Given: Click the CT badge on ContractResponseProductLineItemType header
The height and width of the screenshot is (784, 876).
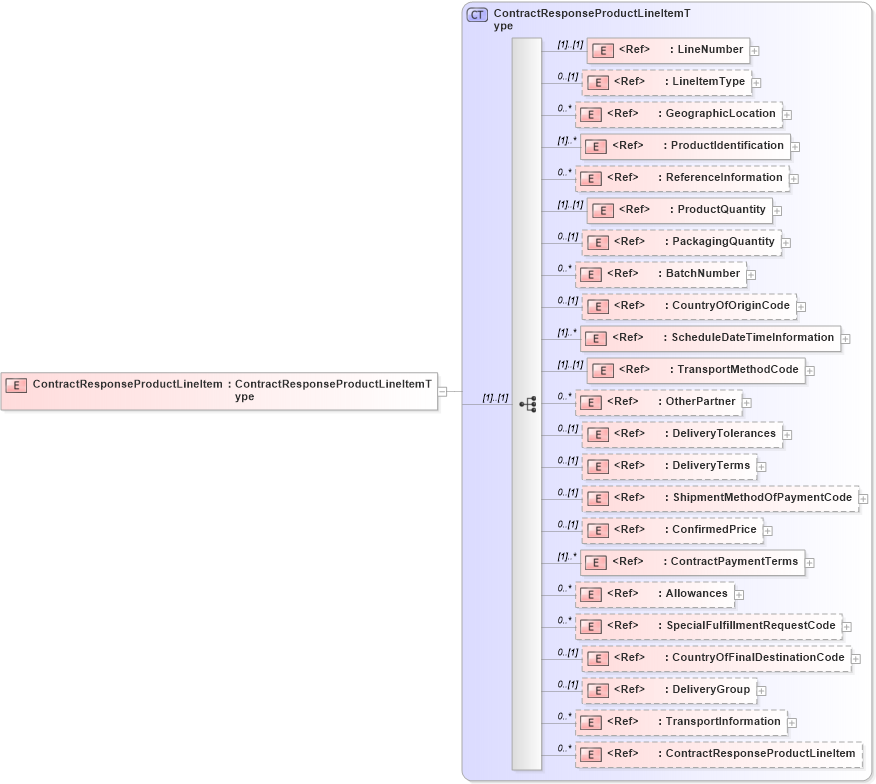Looking at the screenshot, I should (x=475, y=14).
